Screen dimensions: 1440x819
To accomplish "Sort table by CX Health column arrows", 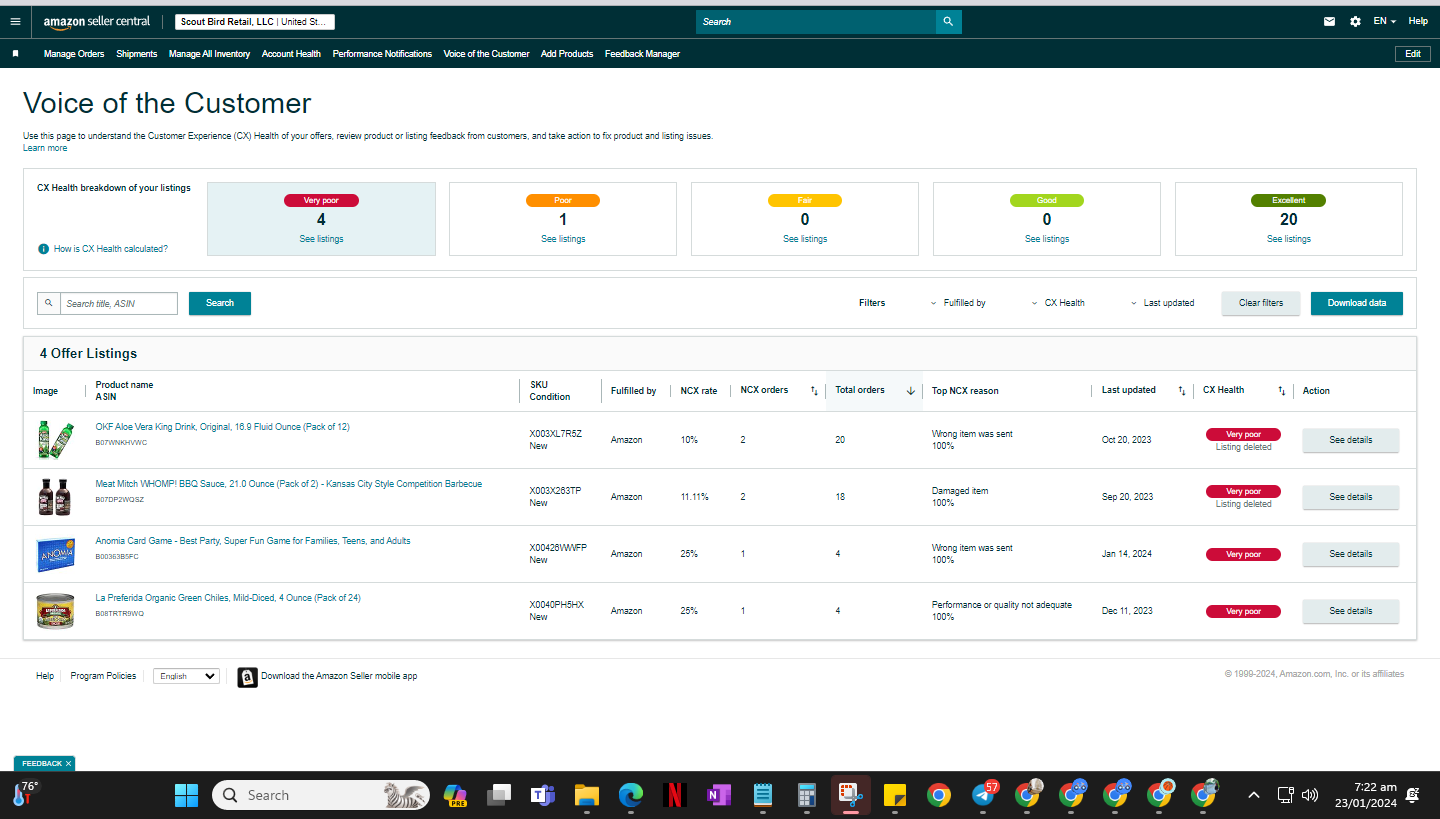I will (x=1282, y=391).
